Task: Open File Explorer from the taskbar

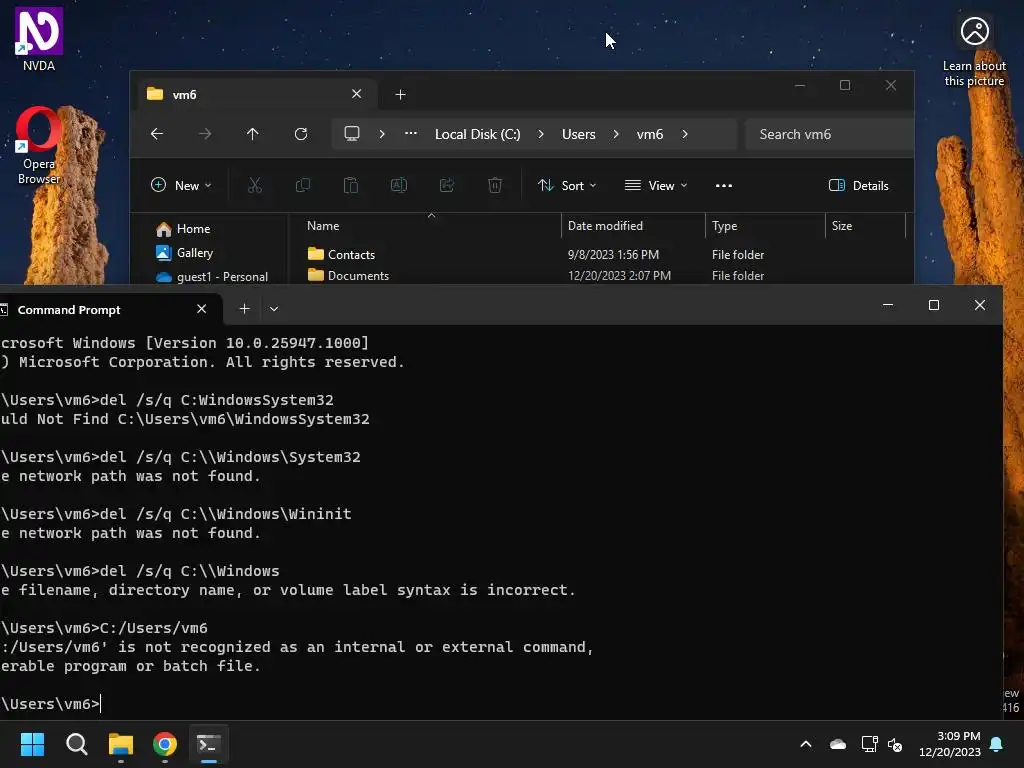Action: point(121,744)
